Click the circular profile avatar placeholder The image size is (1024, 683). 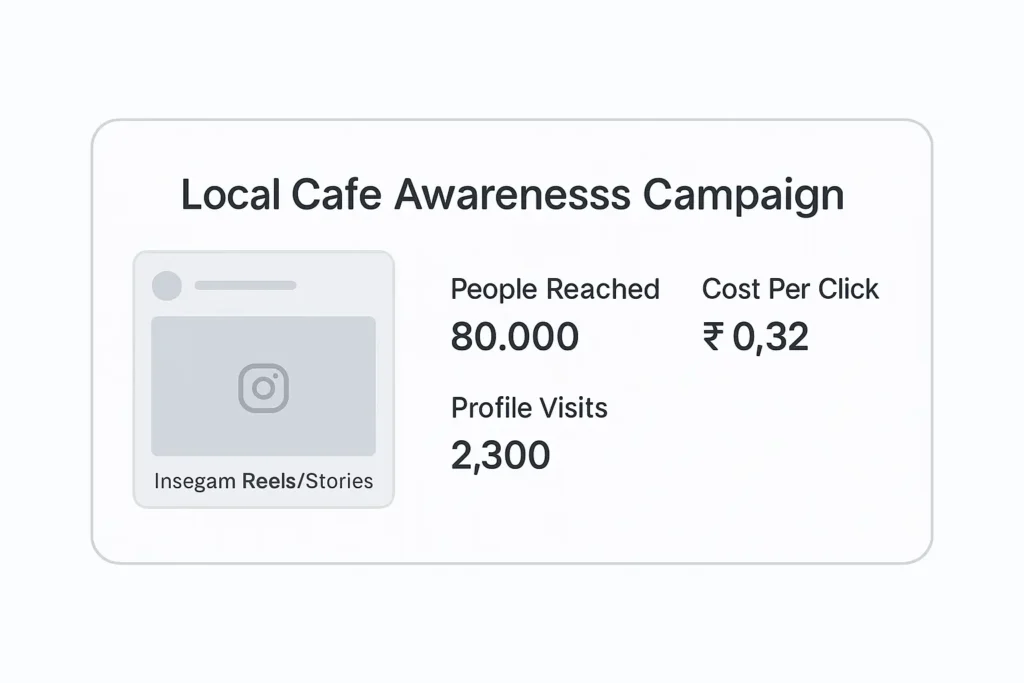166,286
